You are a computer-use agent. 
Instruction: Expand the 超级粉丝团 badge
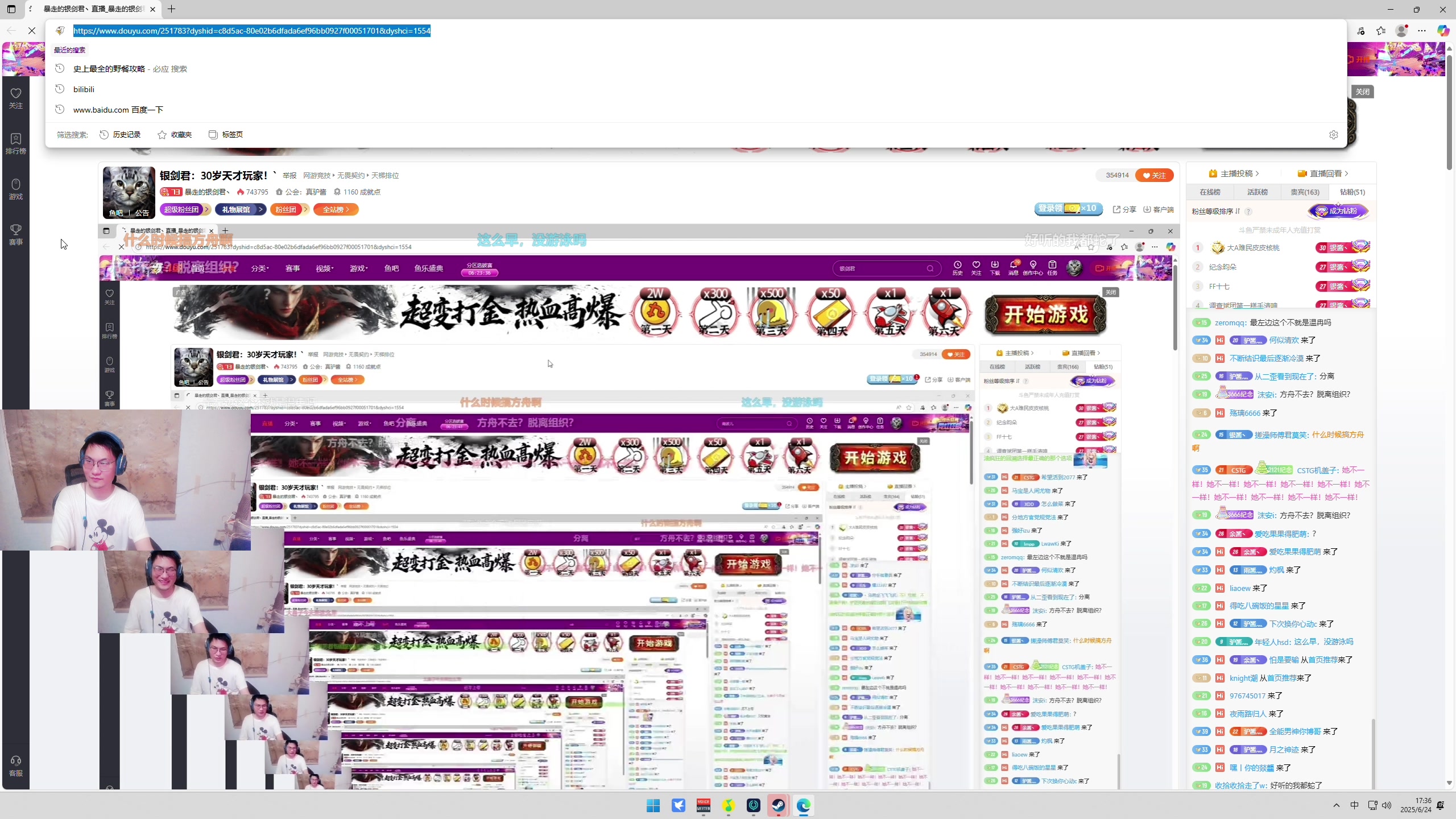pos(185,210)
